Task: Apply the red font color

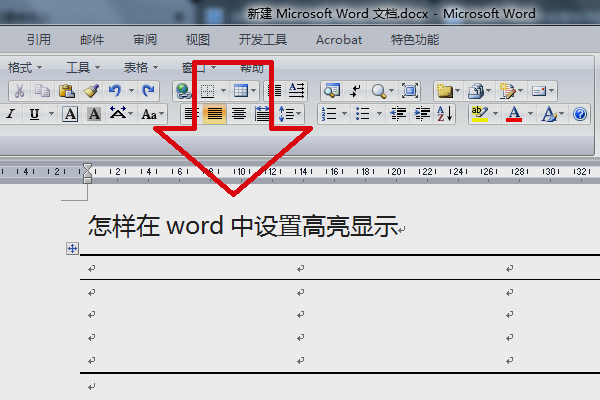Action: pyautogui.click(x=514, y=114)
